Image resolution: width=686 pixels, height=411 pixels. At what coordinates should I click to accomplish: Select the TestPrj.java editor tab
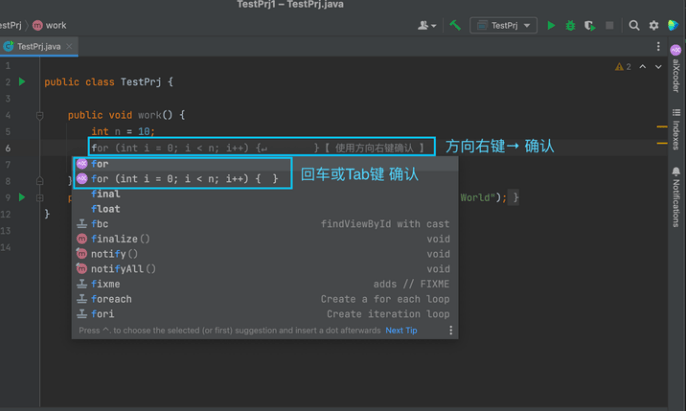pos(39,46)
